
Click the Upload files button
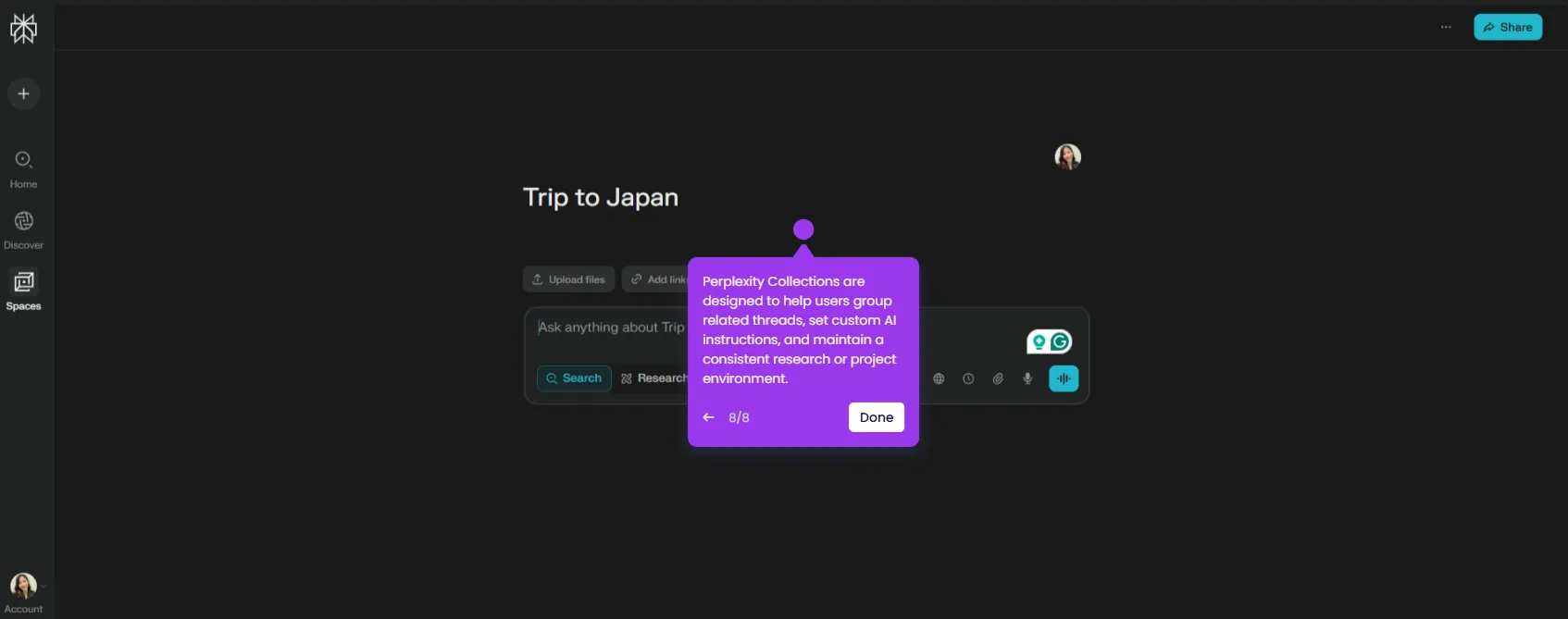(x=568, y=279)
